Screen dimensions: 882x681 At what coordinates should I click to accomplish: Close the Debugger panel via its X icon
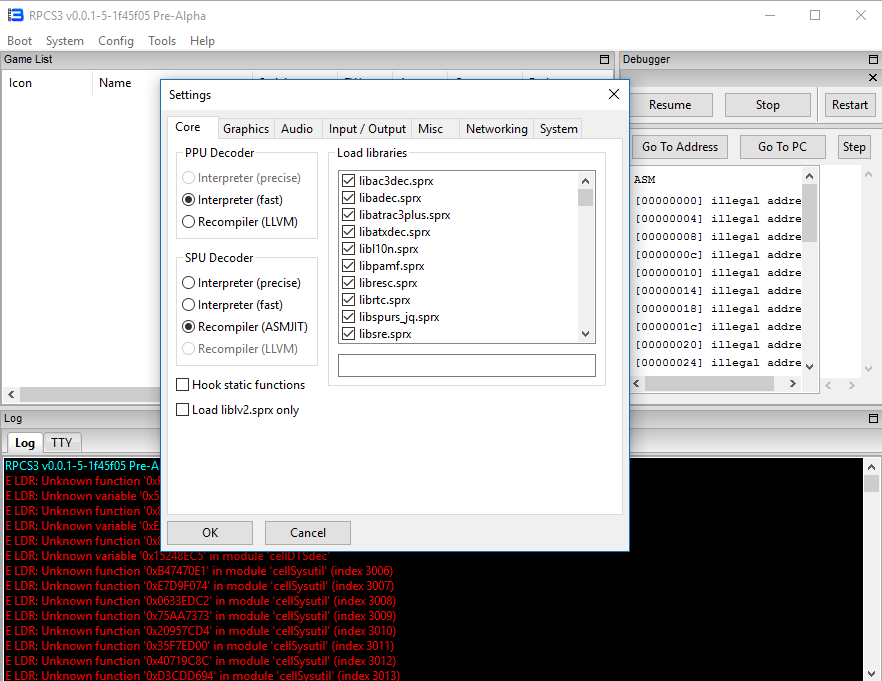tap(872, 78)
